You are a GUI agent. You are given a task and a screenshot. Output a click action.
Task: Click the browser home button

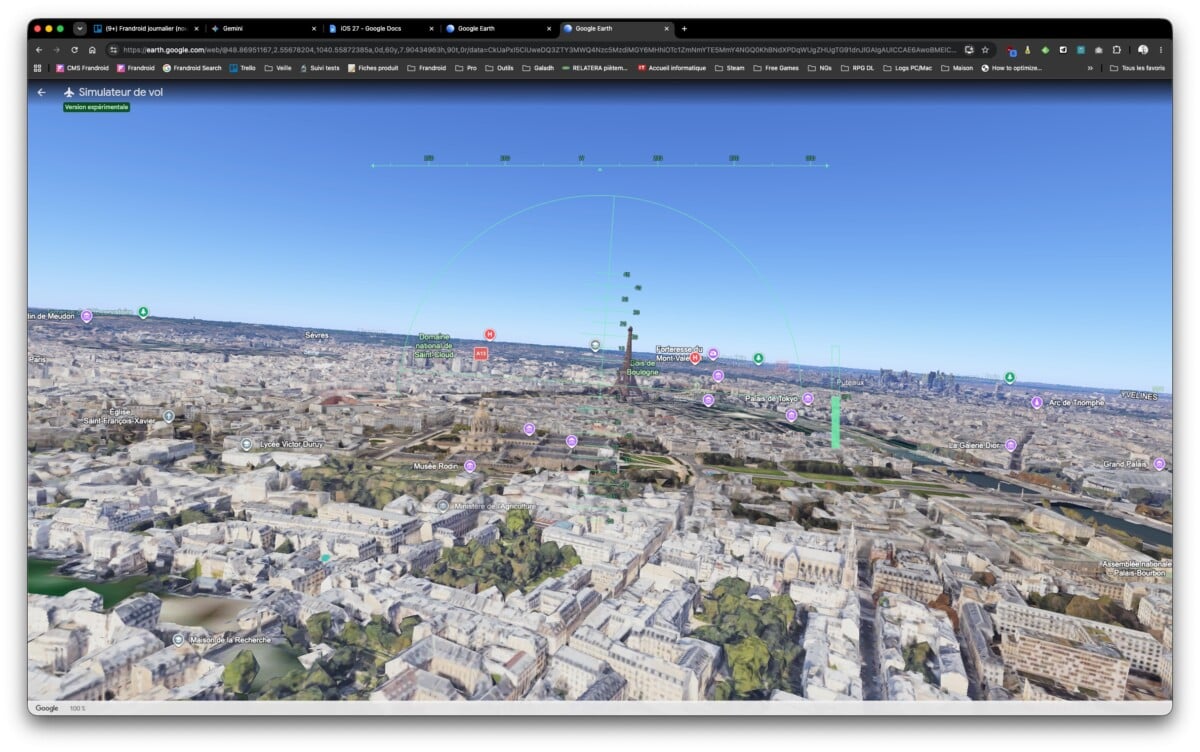[x=92, y=49]
